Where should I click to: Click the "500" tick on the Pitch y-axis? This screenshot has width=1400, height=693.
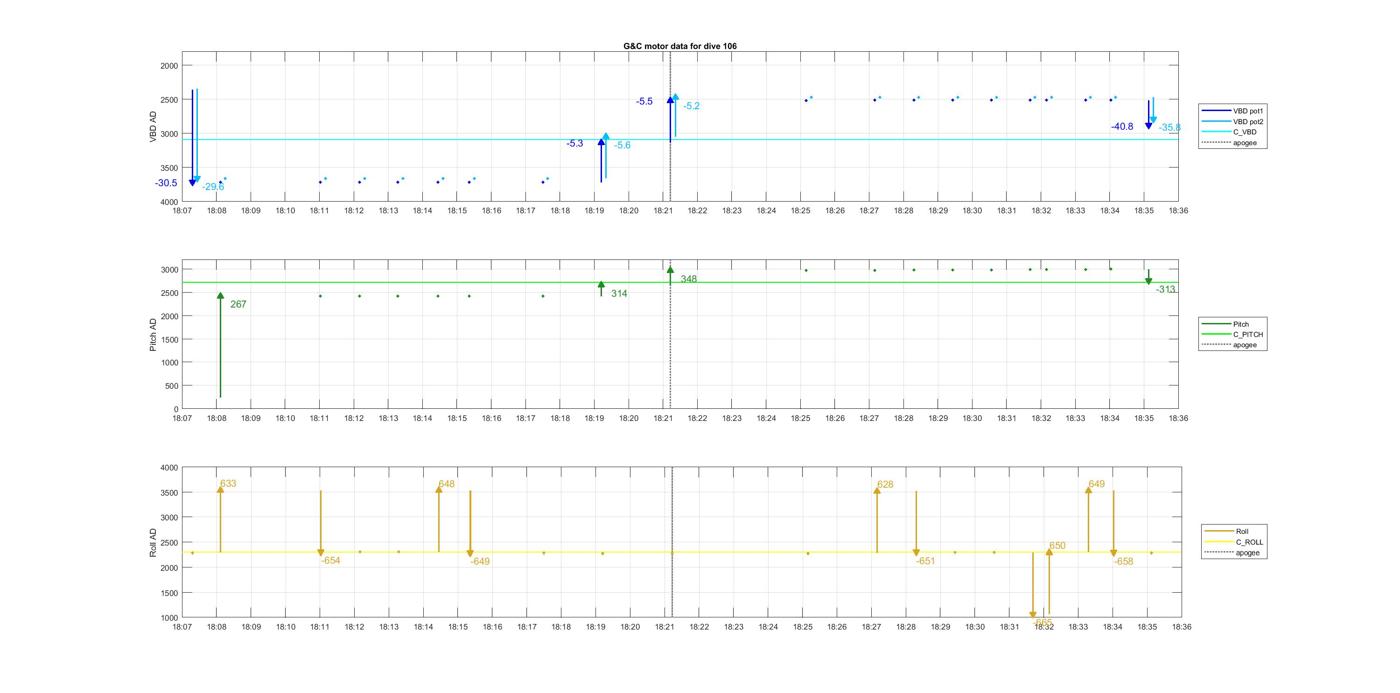pos(172,386)
